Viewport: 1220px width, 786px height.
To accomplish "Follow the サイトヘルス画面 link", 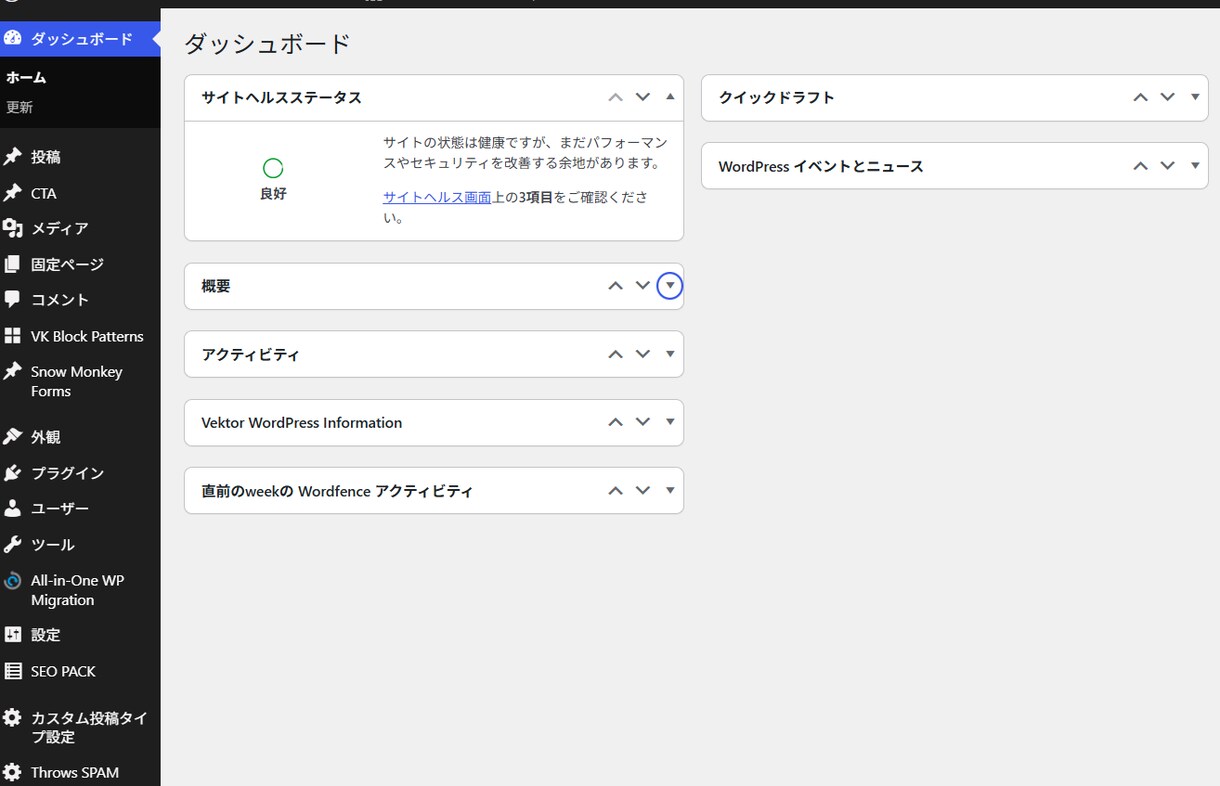I will pyautogui.click(x=437, y=197).
